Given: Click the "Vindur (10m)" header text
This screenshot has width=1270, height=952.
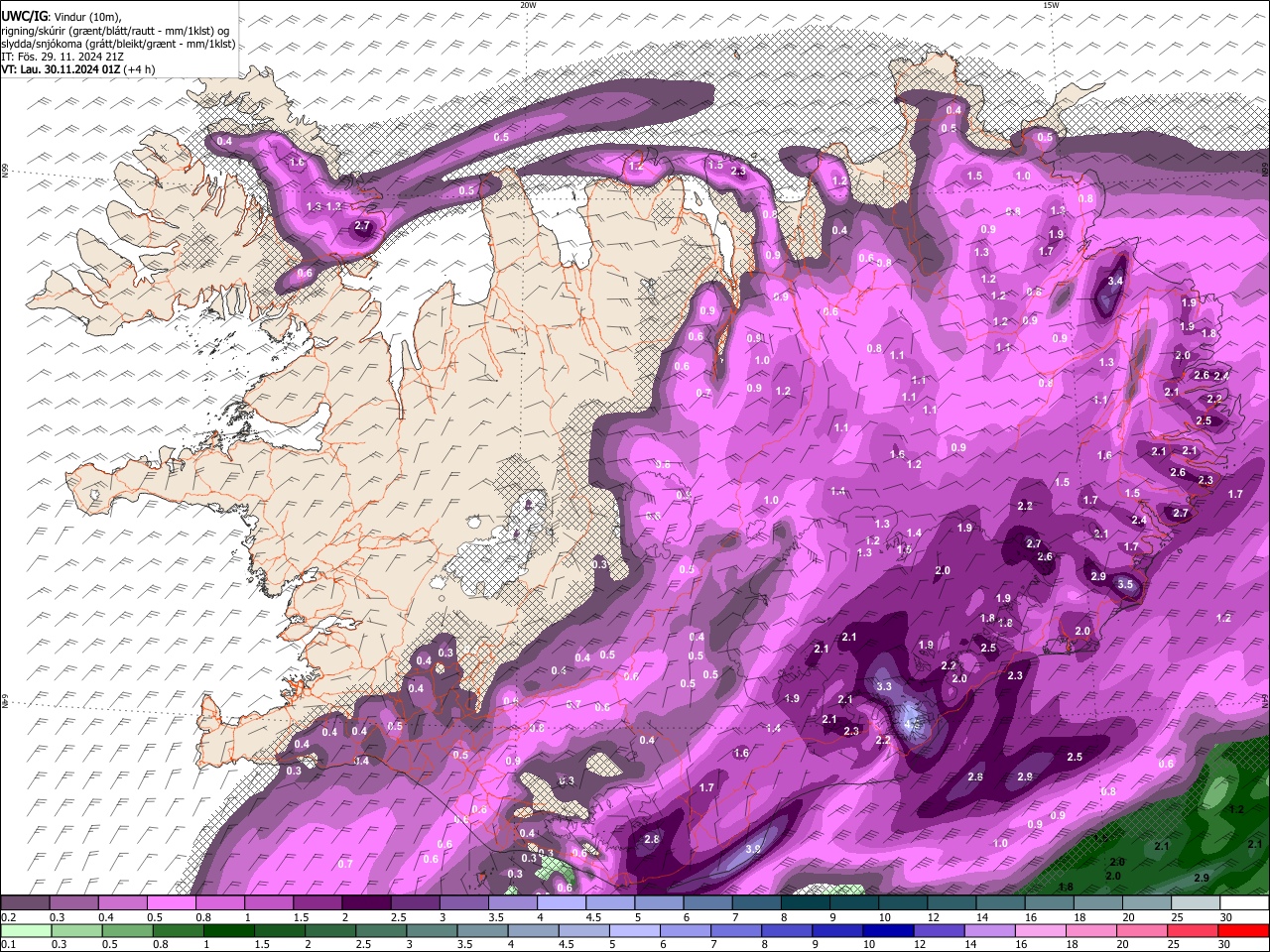Looking at the screenshot, I should pos(86,17).
